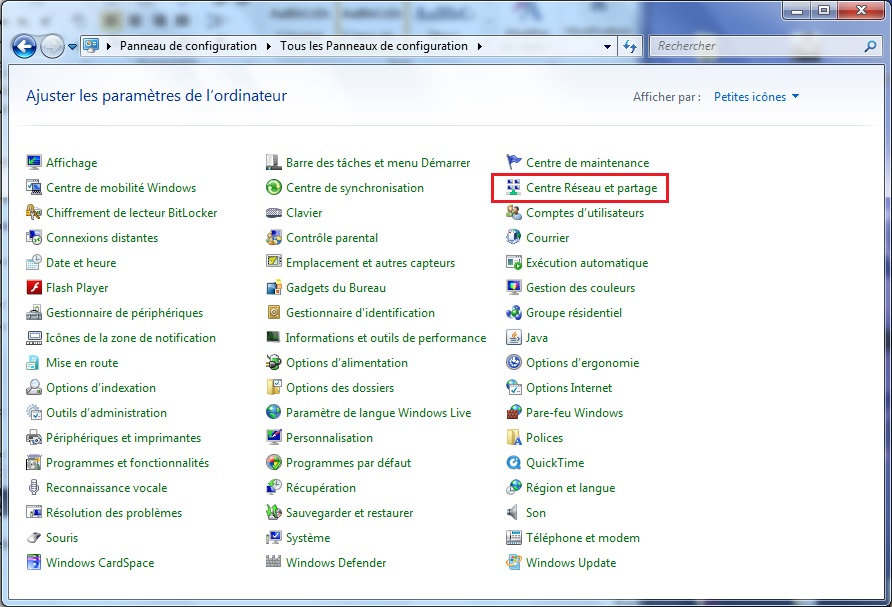Open Options des dossiers

click(340, 388)
